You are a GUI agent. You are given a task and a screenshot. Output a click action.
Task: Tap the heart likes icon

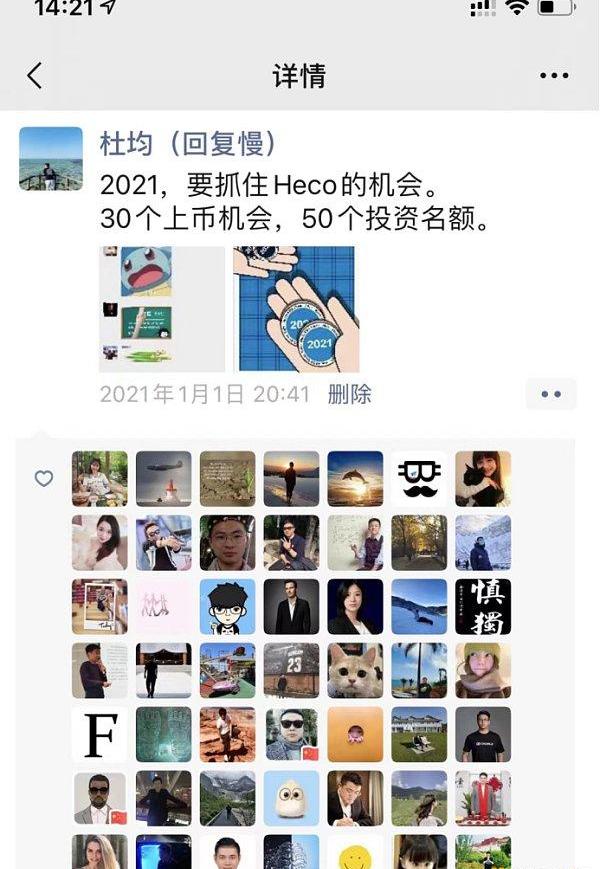(44, 478)
